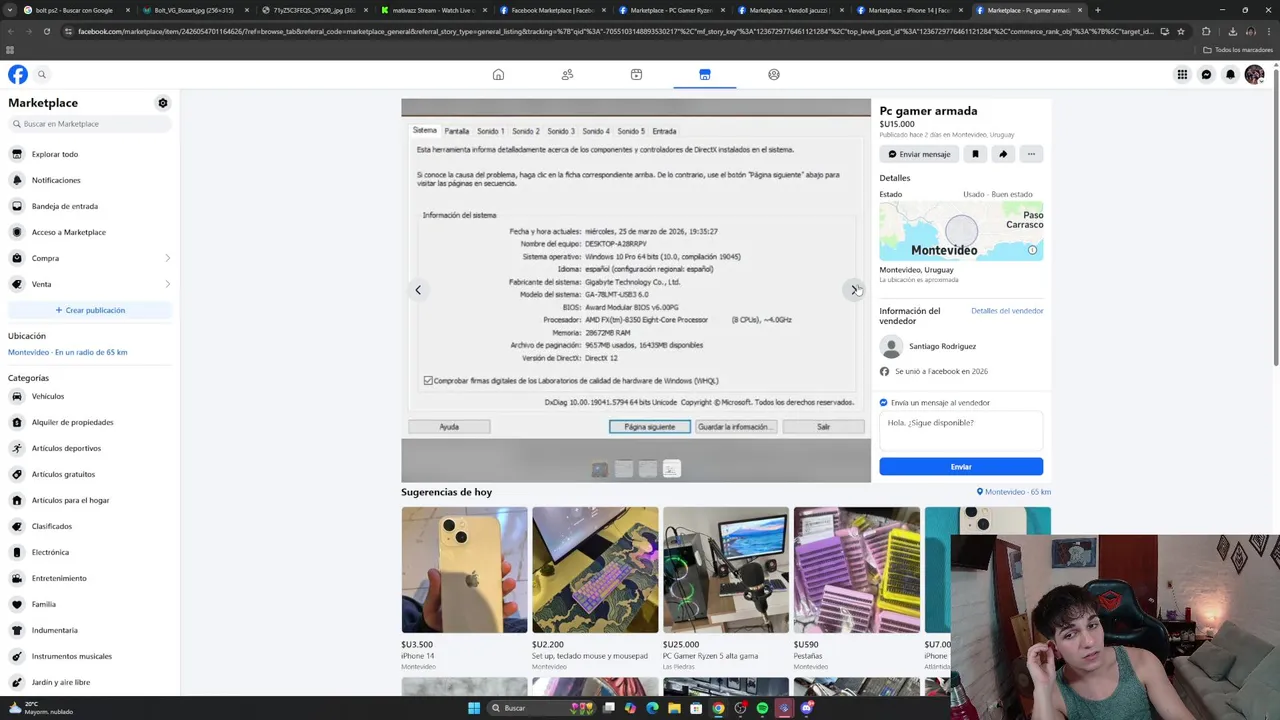The height and width of the screenshot is (720, 1280).
Task: Reload the page in Chrome
Action: click(x=46, y=31)
